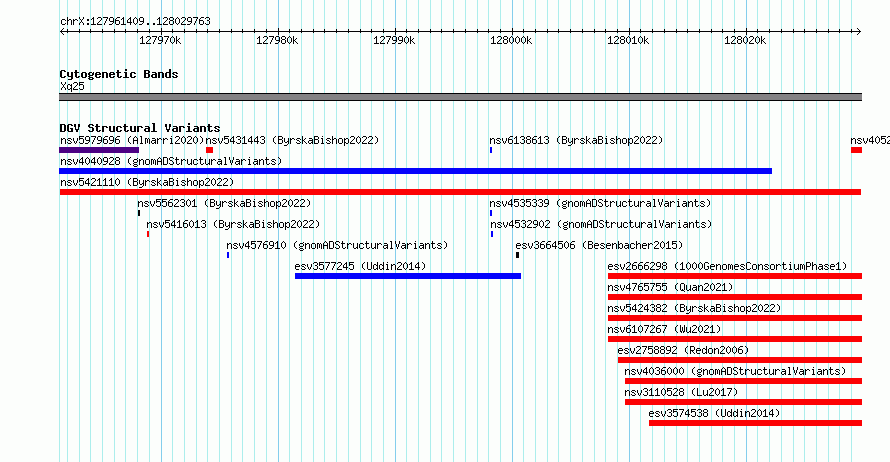This screenshot has height=462, width=890.
Task: Click the chrX:127961409..128029763 coordinates label
Action: (135, 22)
